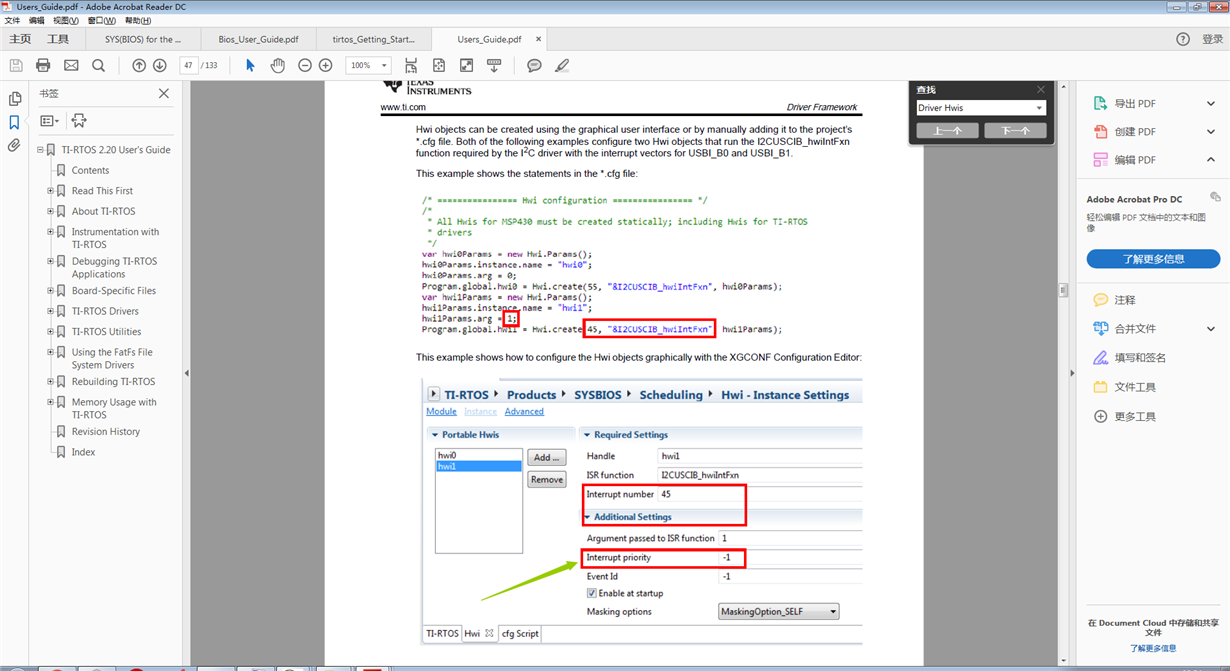Viewport: 1230px width, 671px height.
Task: Go to previous page arrow icon
Action: pos(139,65)
